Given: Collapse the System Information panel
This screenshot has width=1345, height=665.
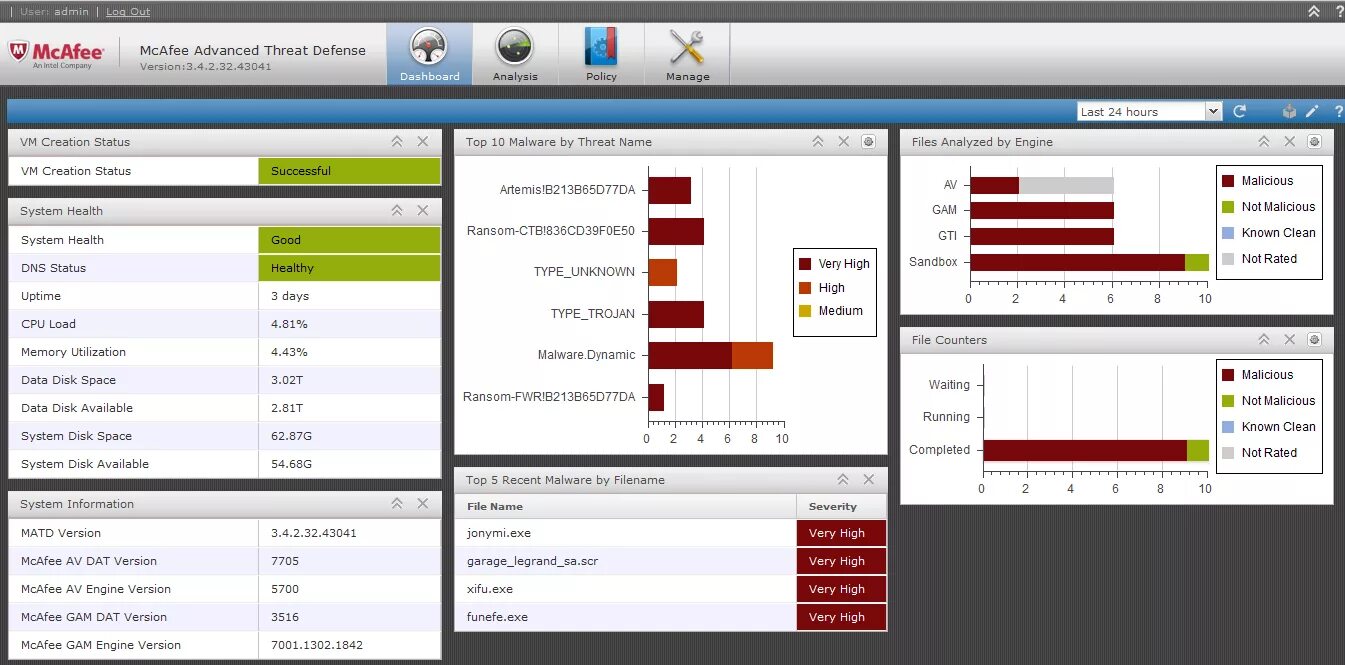Looking at the screenshot, I should tap(397, 504).
